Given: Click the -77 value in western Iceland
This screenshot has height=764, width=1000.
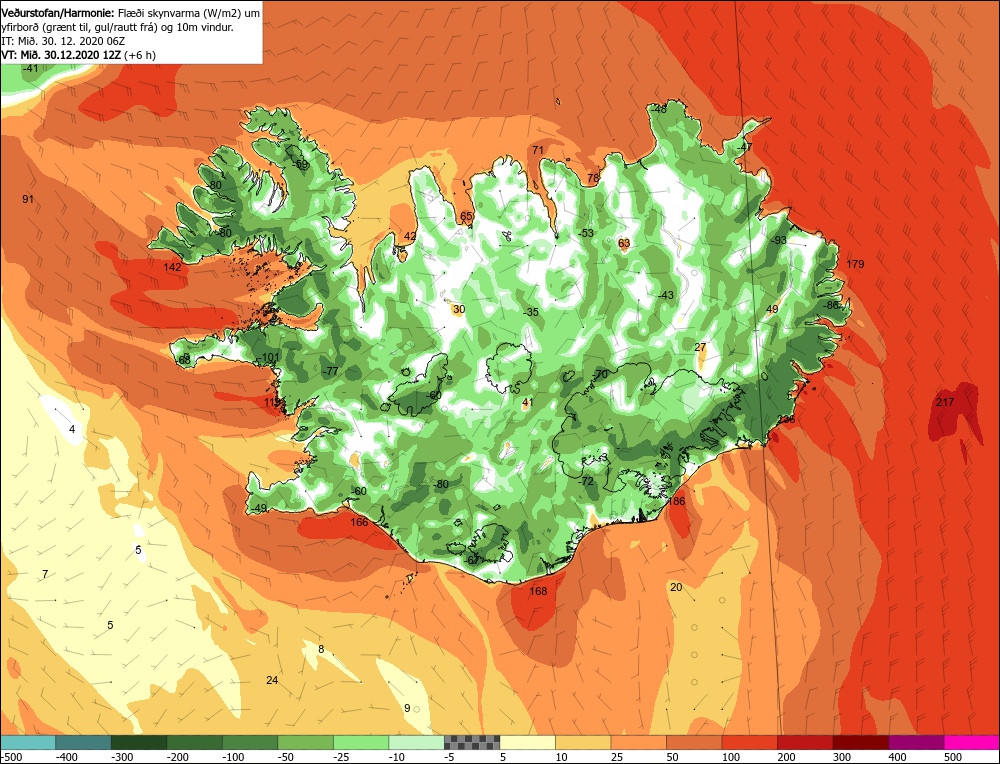Looking at the screenshot, I should tap(330, 371).
